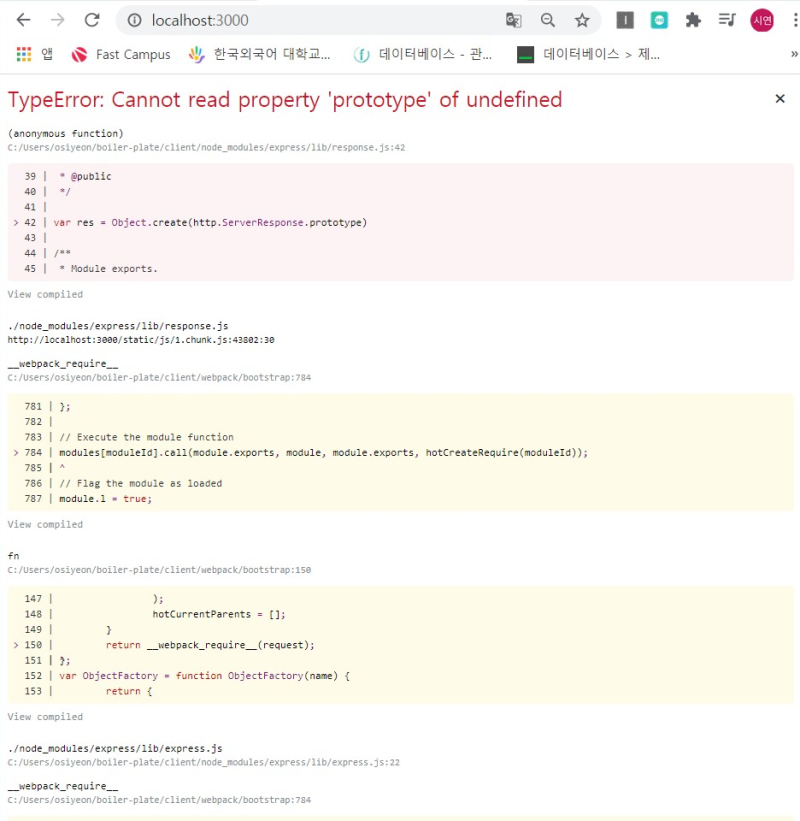Open the Apps grid shortcut
800x821 pixels.
[x=35, y=54]
